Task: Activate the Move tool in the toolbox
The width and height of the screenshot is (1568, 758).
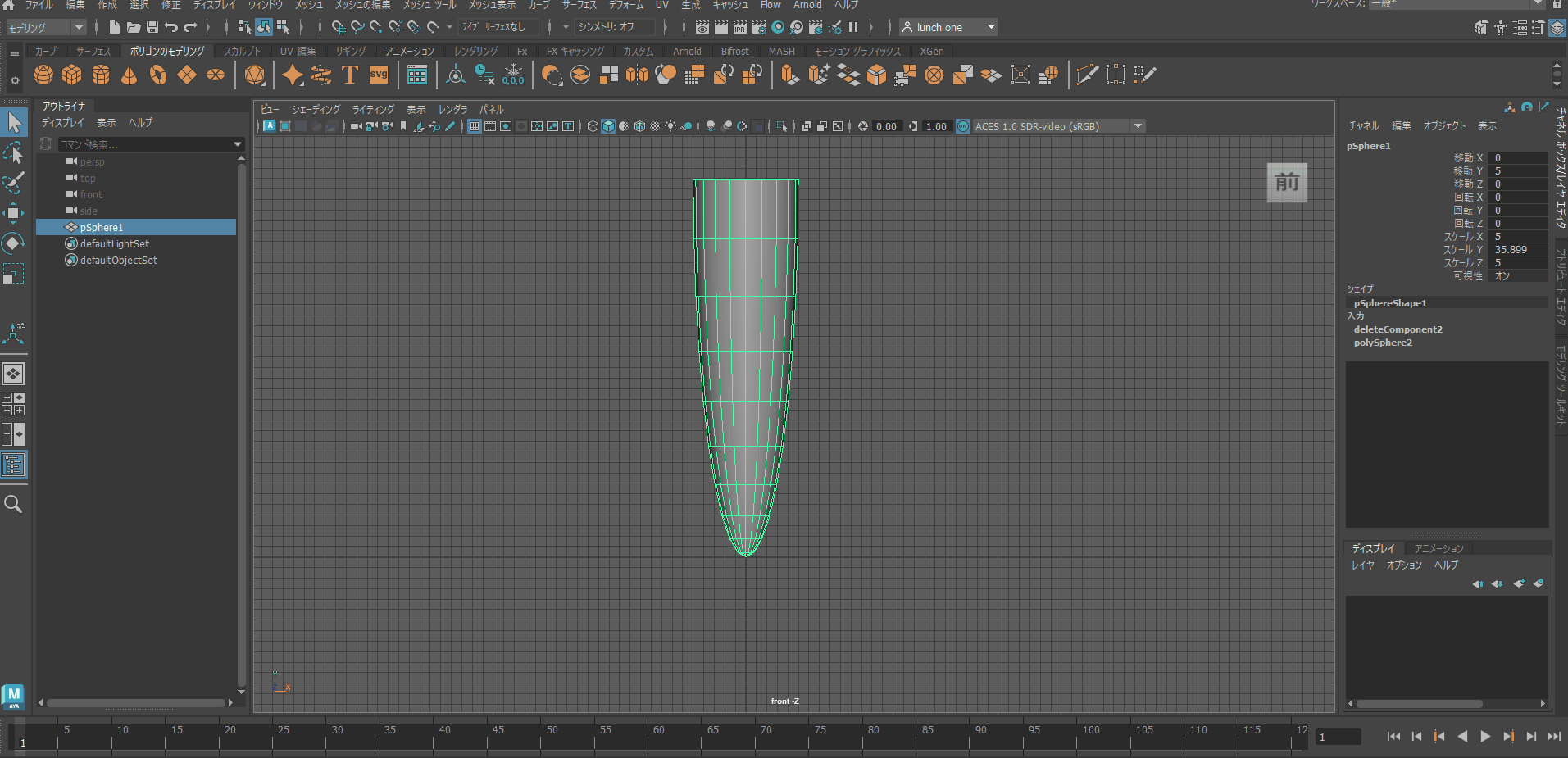Action: click(13, 213)
